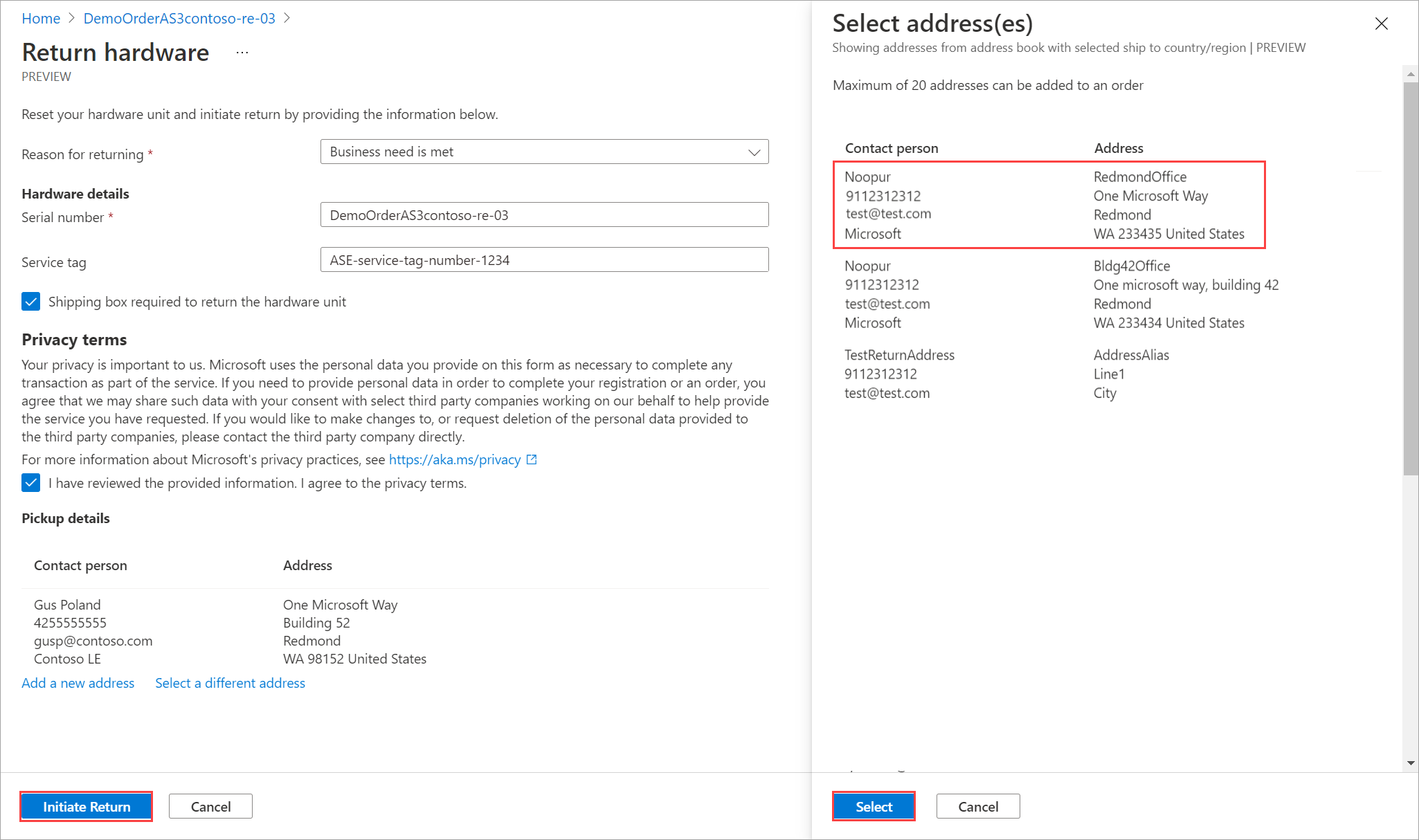Image resolution: width=1419 pixels, height=840 pixels.
Task: Click Add a new address link
Action: [78, 683]
